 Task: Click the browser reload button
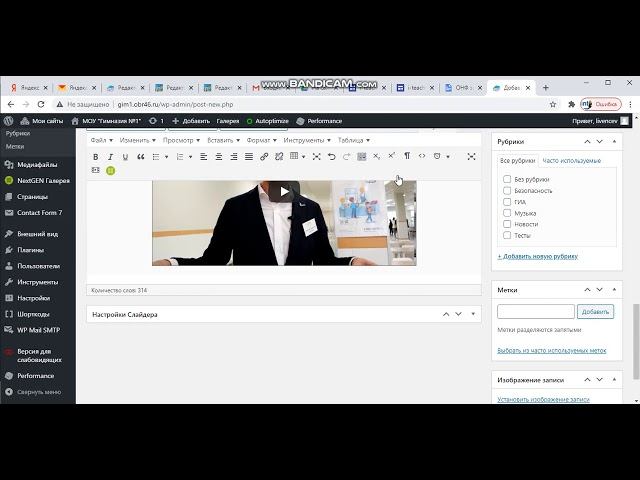(x=41, y=104)
